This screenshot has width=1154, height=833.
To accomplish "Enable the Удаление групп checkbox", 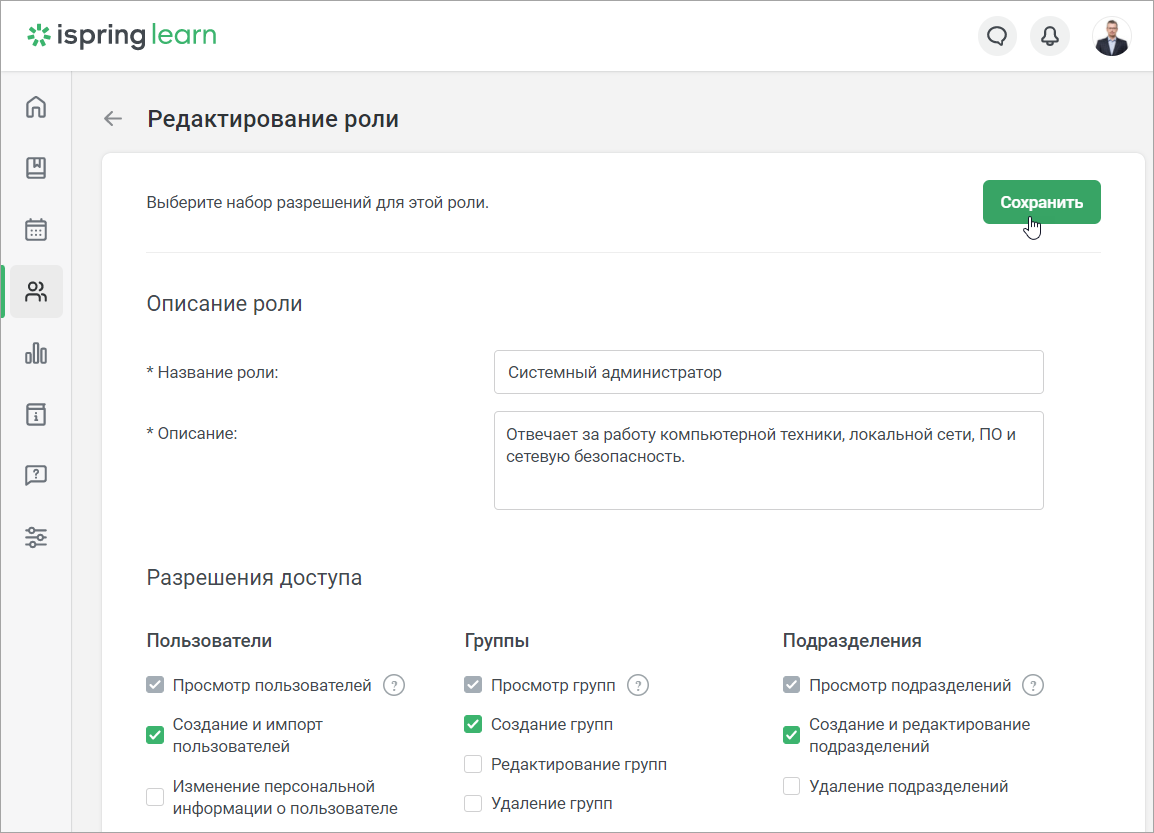I will coord(473,804).
